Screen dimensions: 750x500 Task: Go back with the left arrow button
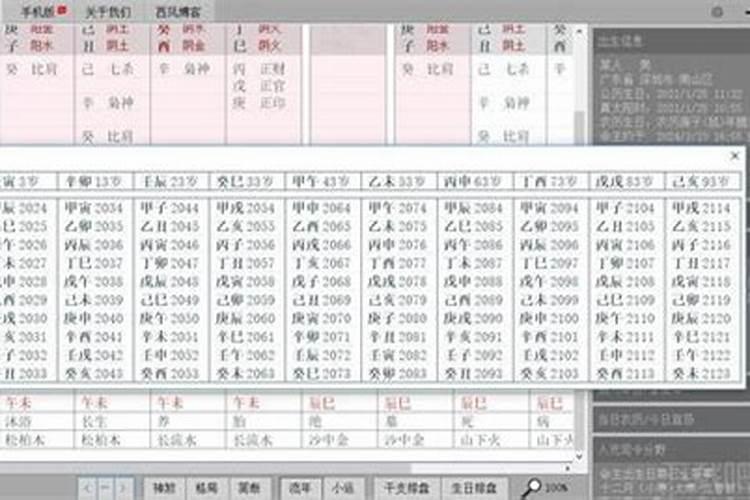coord(88,488)
